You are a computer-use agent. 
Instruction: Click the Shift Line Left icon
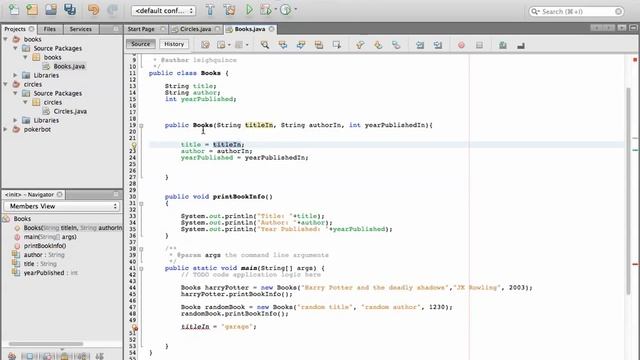[x=420, y=45]
